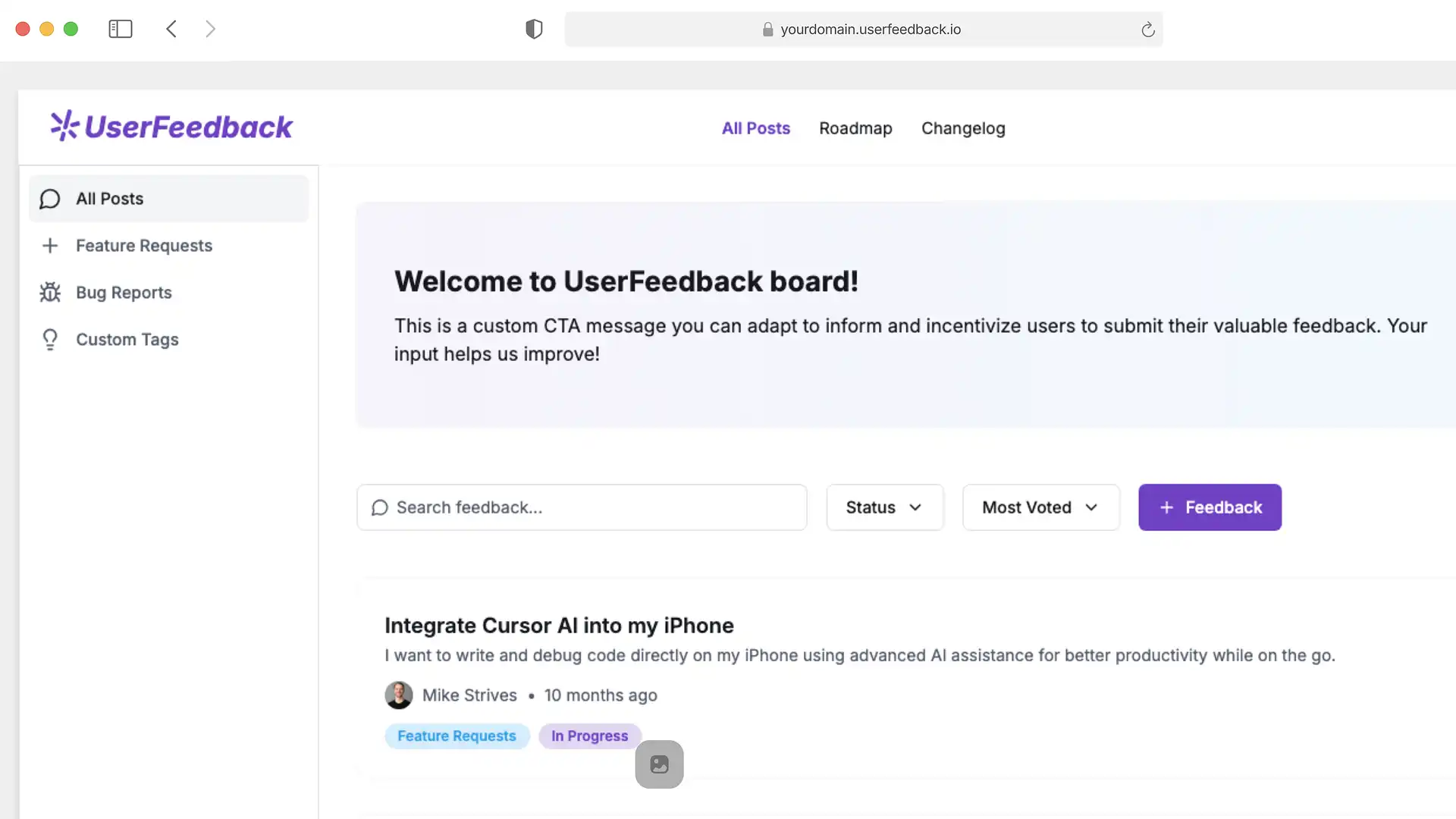
Task: Click the browser forward arrow
Action: click(x=210, y=29)
